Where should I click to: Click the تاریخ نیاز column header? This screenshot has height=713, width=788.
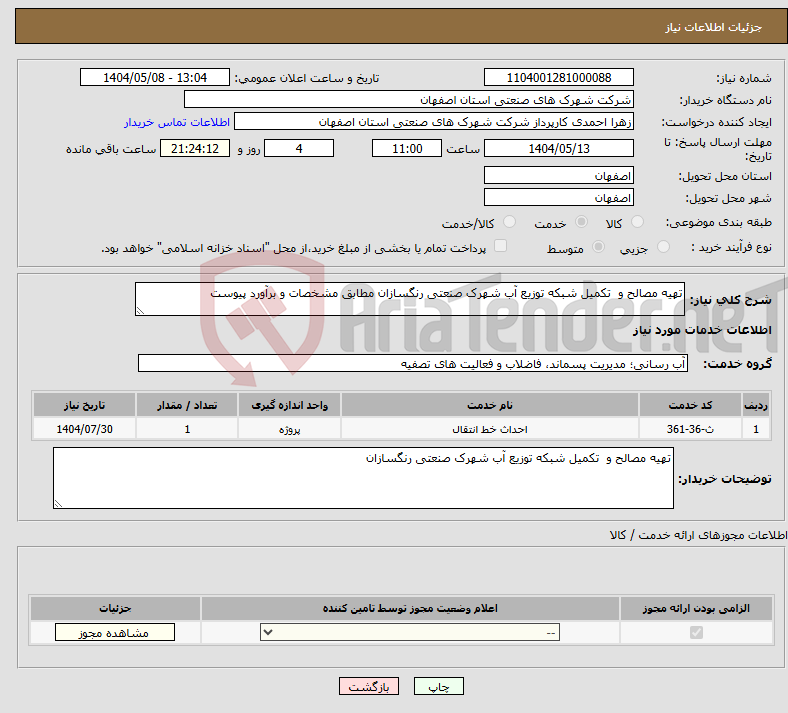84,405
